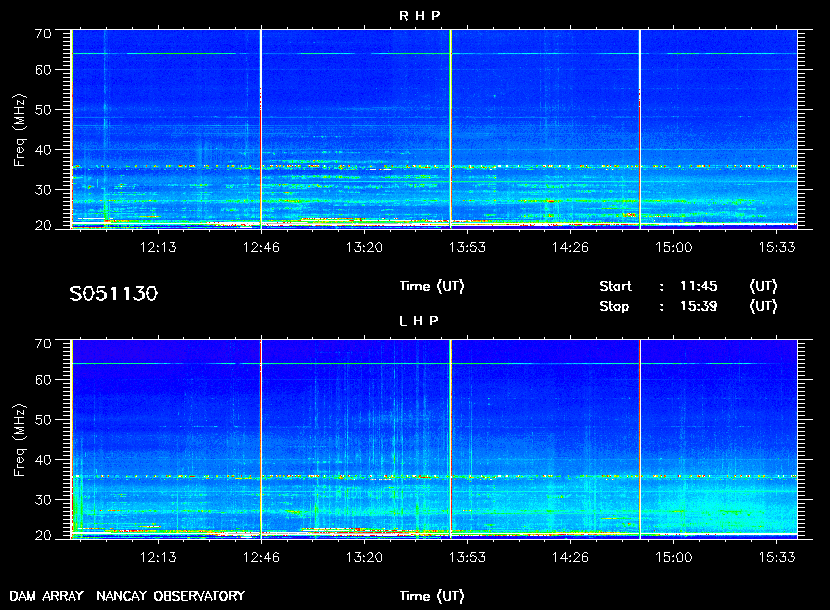Click the RHP vertical calibration line near 13:48
Viewport: 830px width, 610px height.
450,129
